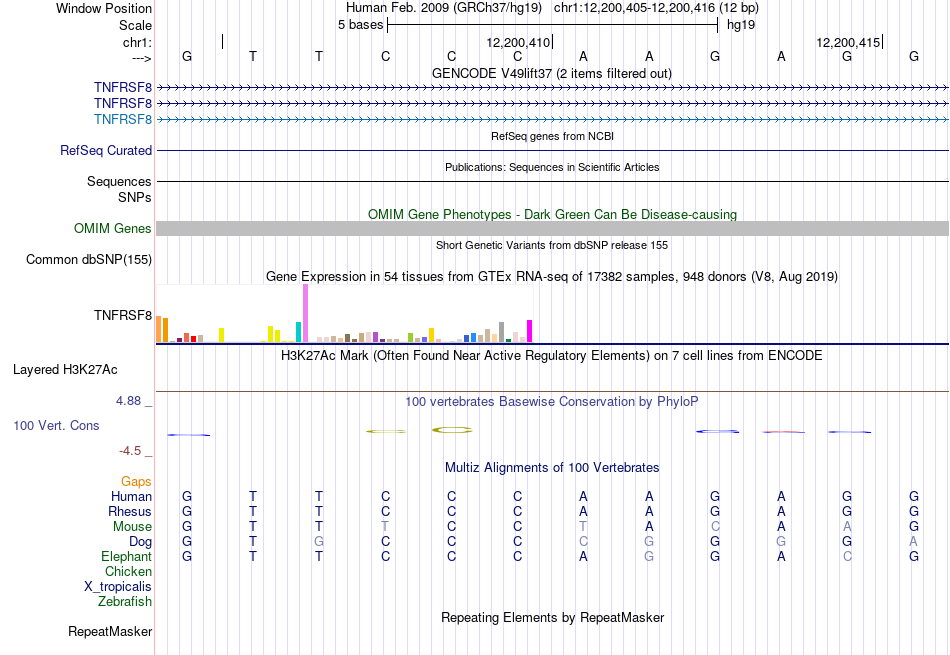This screenshot has height=655, width=950.
Task: Click 'OMIM Gene Phenotypes' green track title
Action: [552, 214]
